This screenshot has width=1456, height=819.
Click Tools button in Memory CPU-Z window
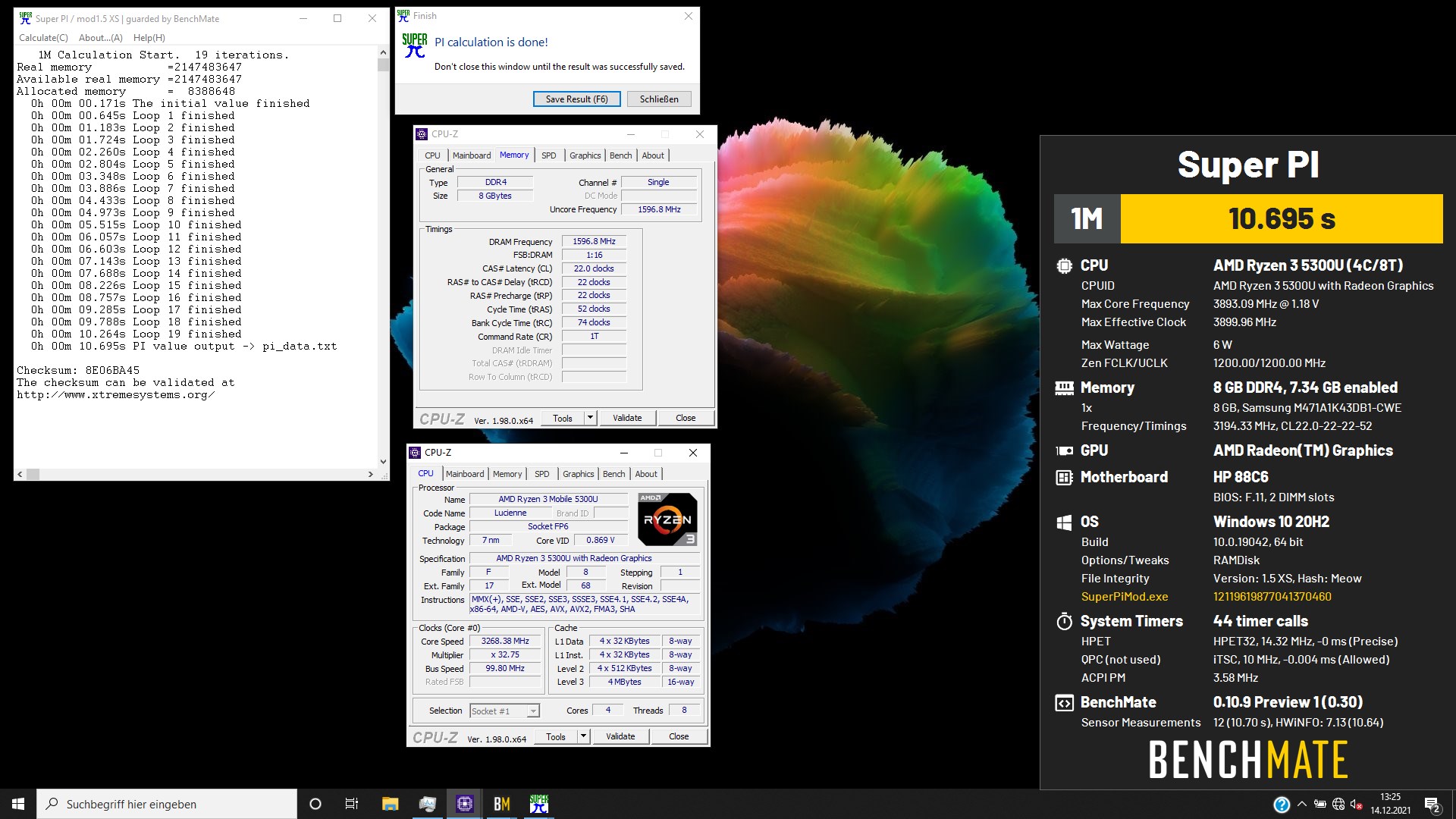click(563, 418)
